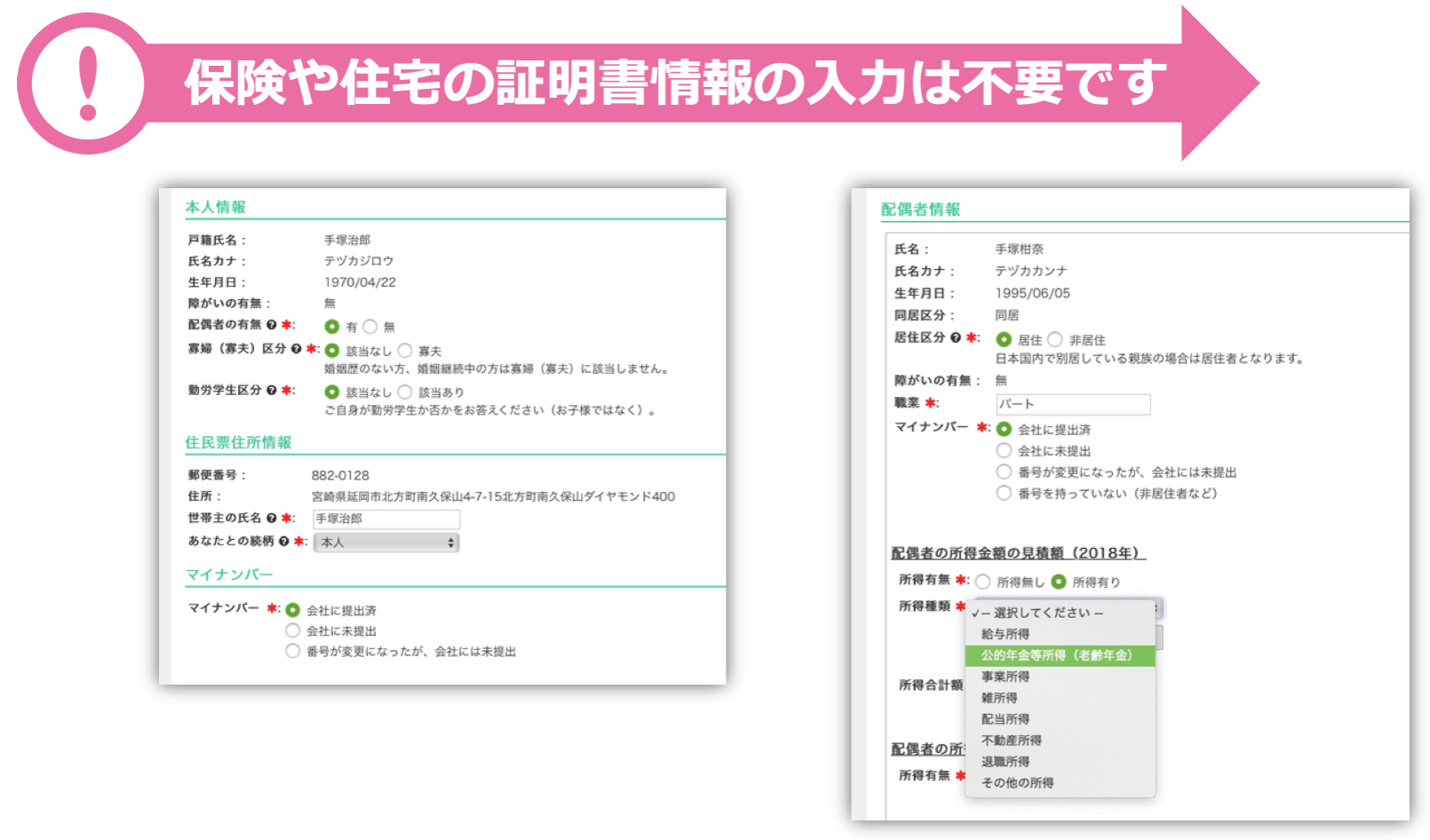Click the 職業 field containing パート
The height and width of the screenshot is (840, 1430).
(1072, 404)
